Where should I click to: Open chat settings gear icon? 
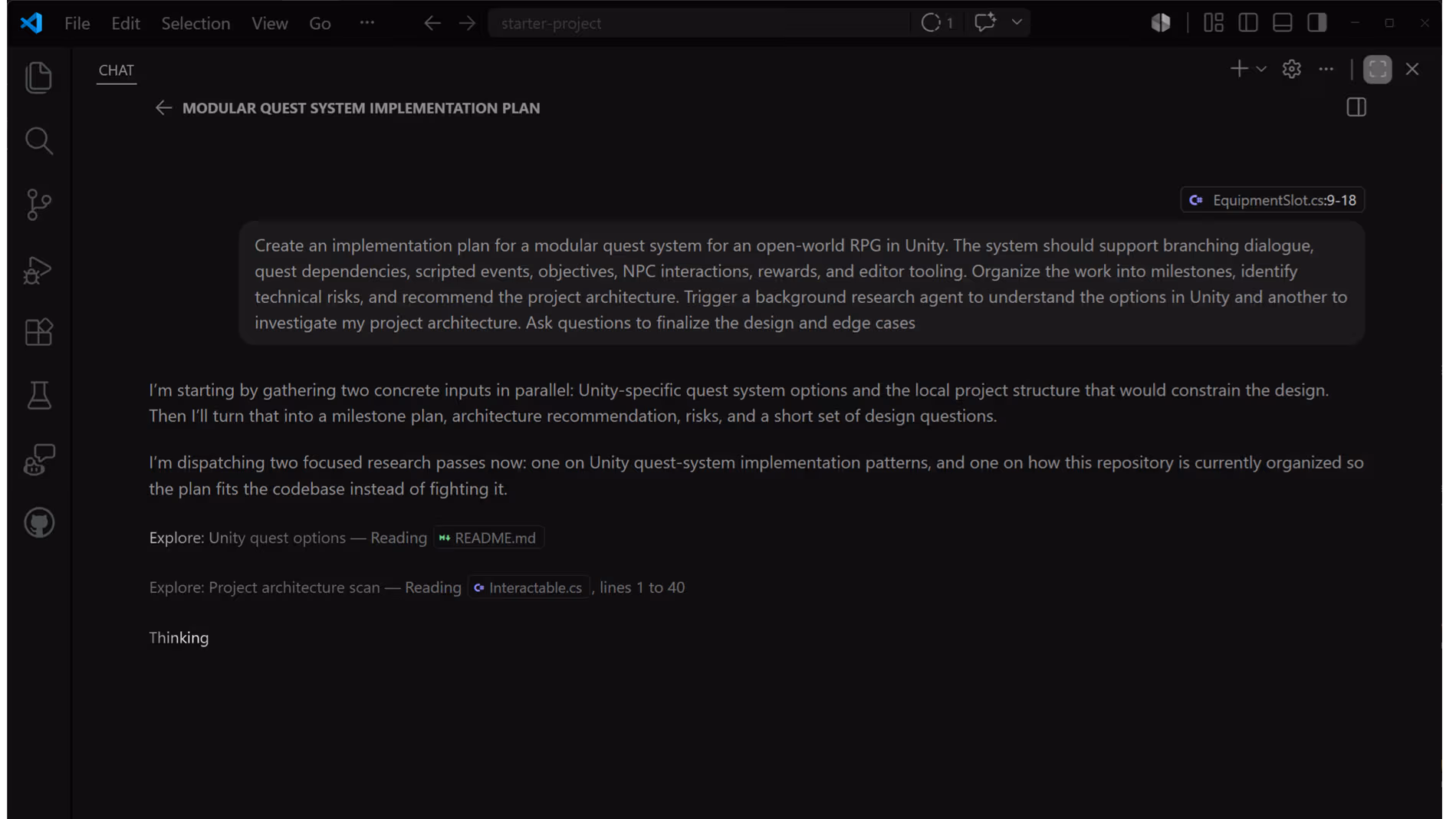point(1291,69)
